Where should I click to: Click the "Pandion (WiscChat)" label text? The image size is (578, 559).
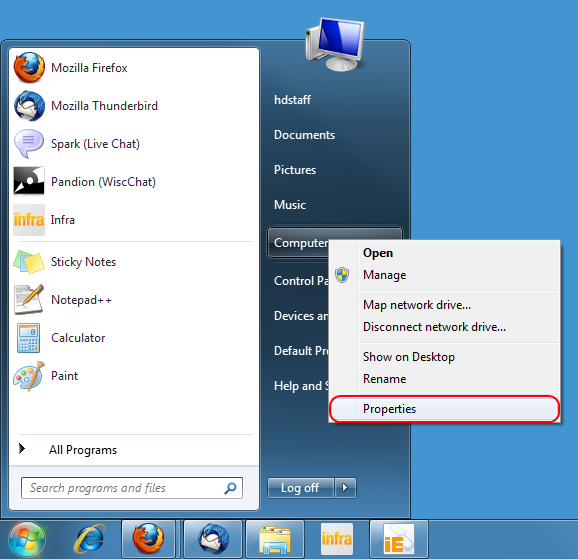pos(103,182)
